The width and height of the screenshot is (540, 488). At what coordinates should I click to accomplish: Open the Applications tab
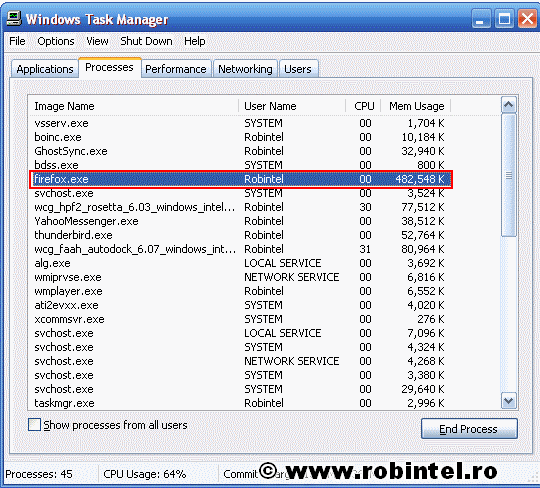click(x=45, y=69)
